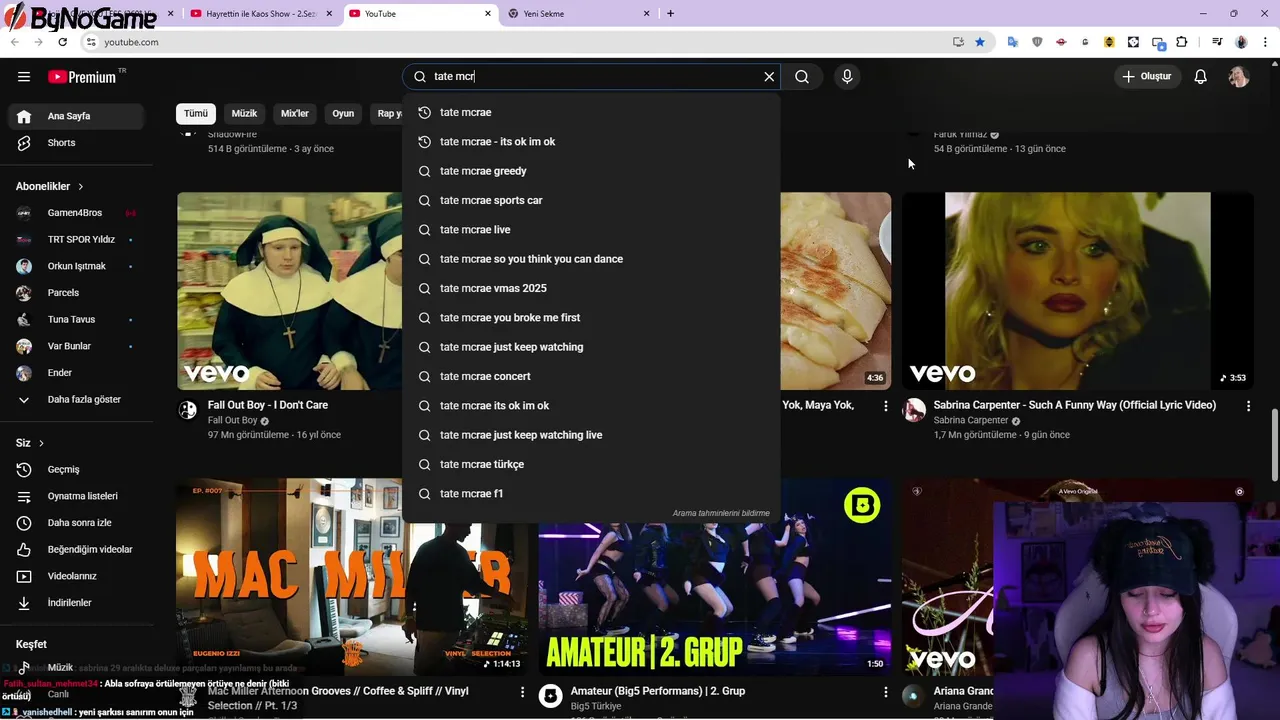Go to Ana Sayfa in sidebar
Screen dimensions: 1280x720
[x=76, y=116]
